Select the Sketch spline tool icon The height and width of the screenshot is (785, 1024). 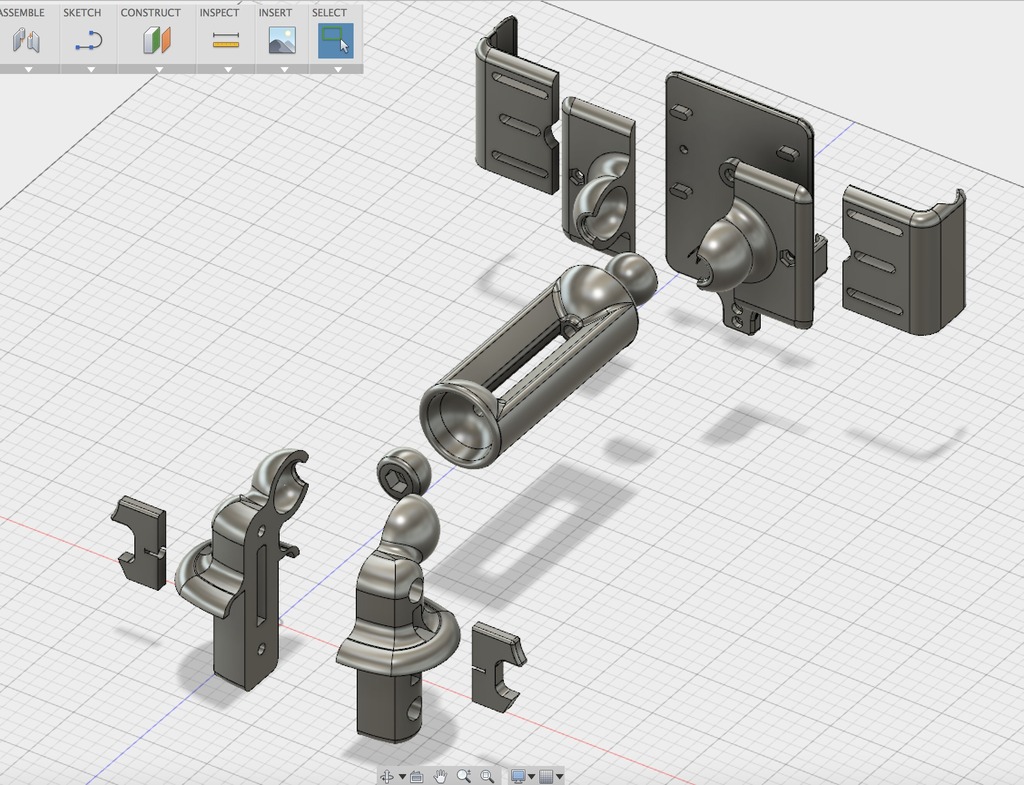89,40
